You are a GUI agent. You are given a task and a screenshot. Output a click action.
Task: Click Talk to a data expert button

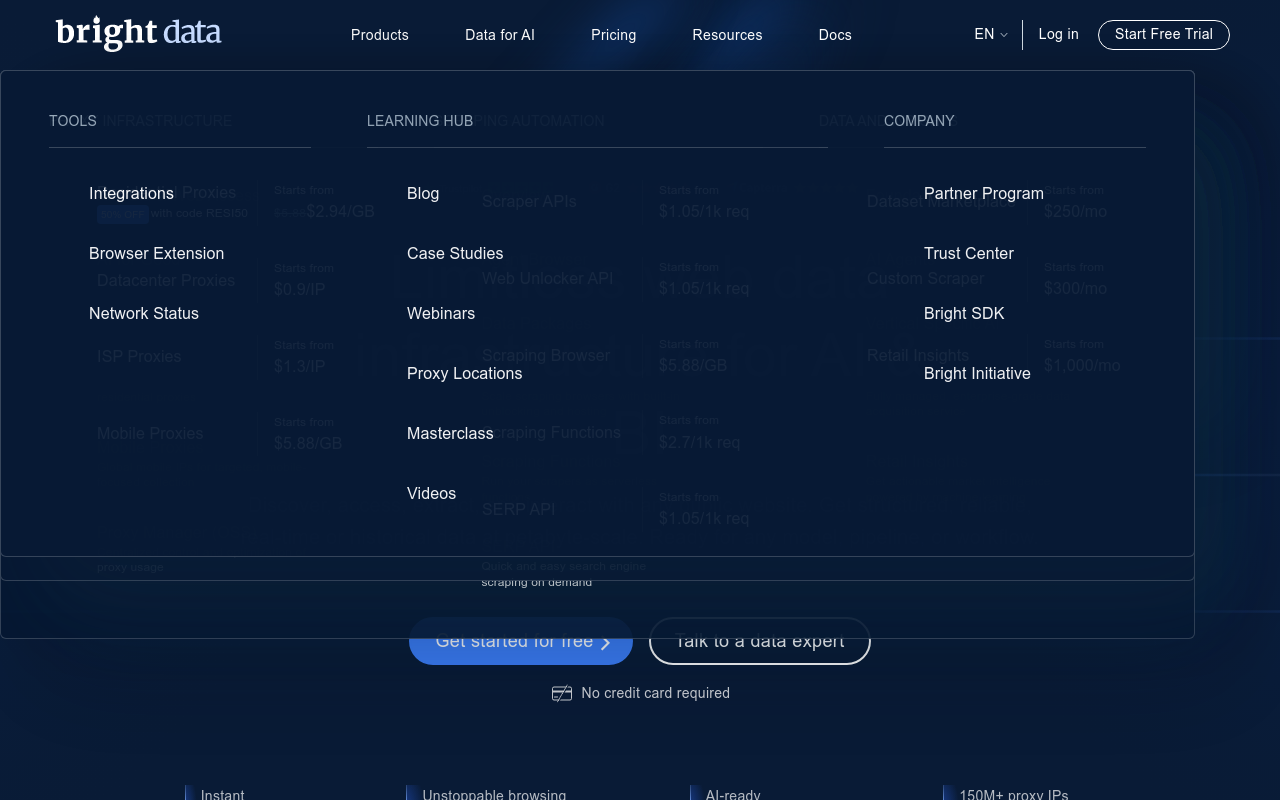(x=760, y=641)
